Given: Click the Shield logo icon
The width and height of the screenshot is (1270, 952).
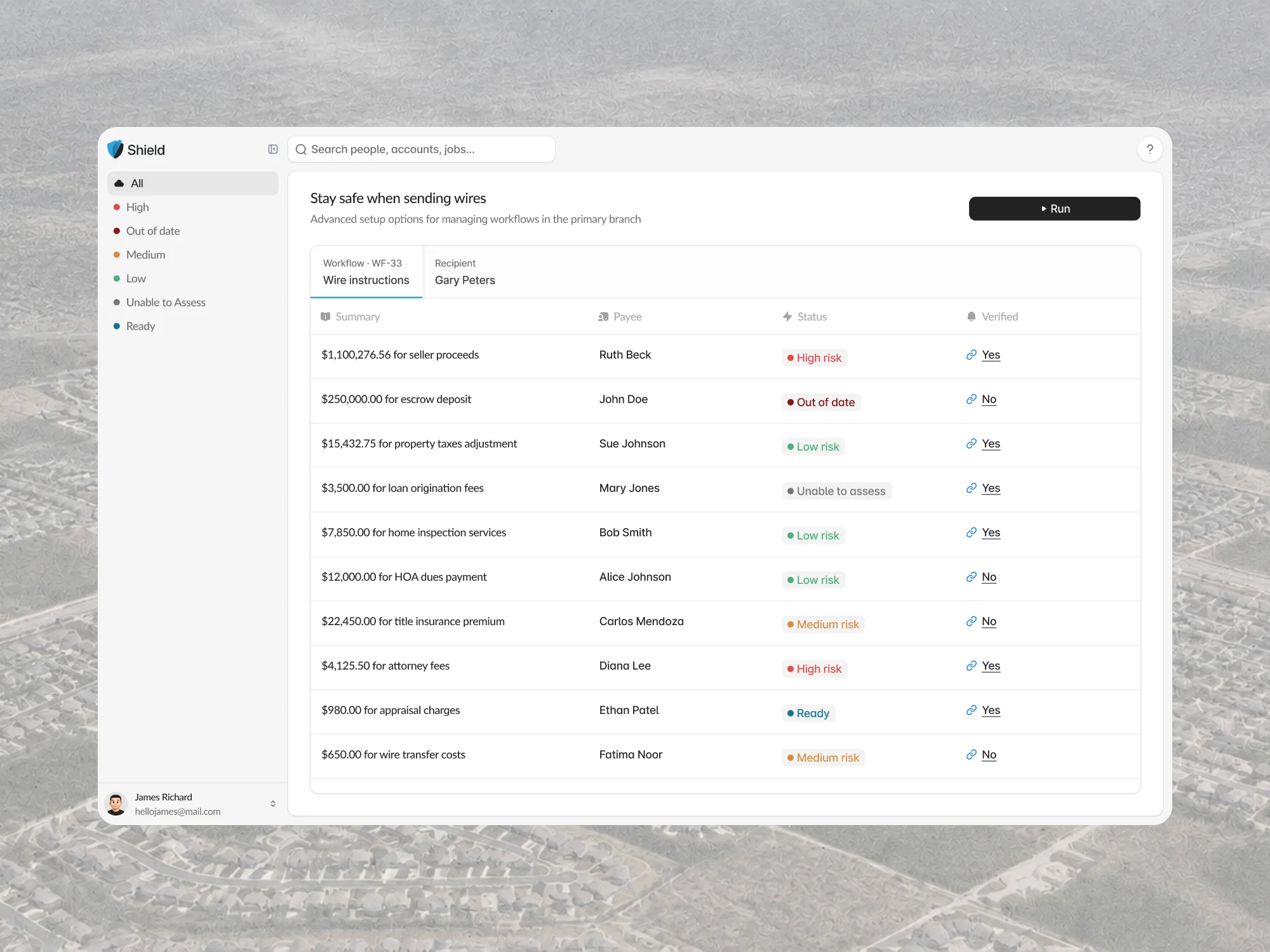Looking at the screenshot, I should coord(115,149).
